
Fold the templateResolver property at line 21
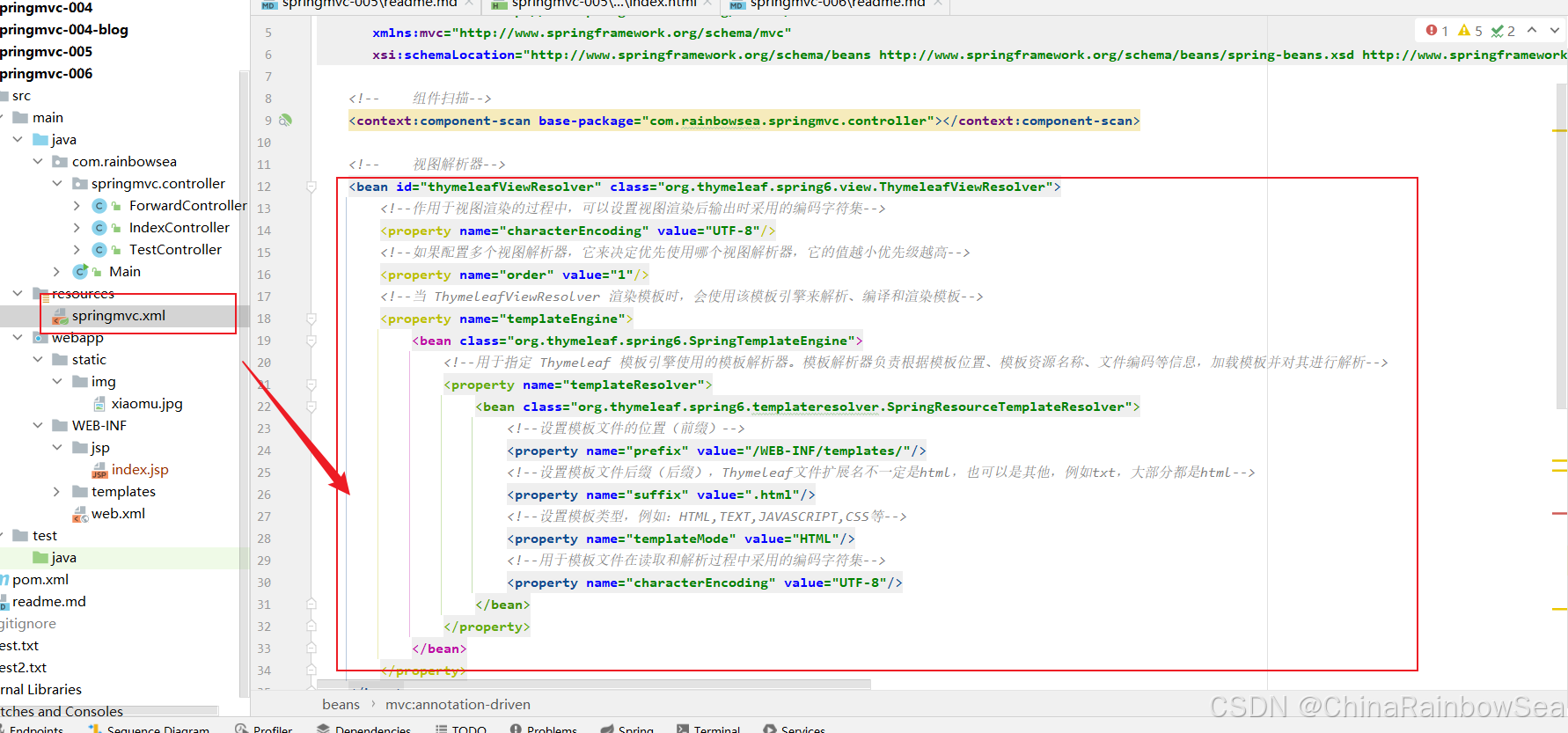(311, 385)
